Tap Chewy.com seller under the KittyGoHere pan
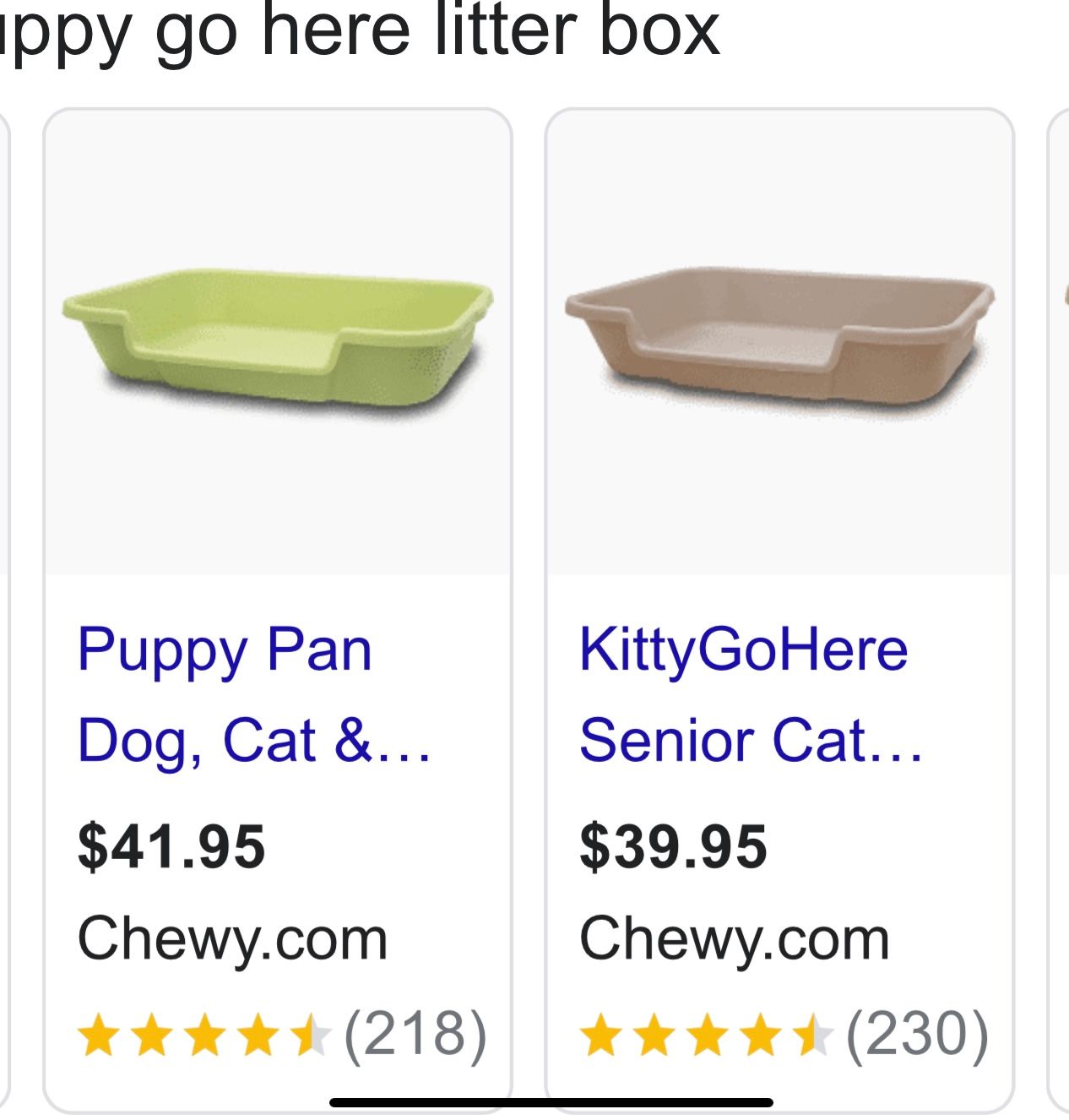Viewport: 1069px width, 1120px height. click(x=734, y=938)
